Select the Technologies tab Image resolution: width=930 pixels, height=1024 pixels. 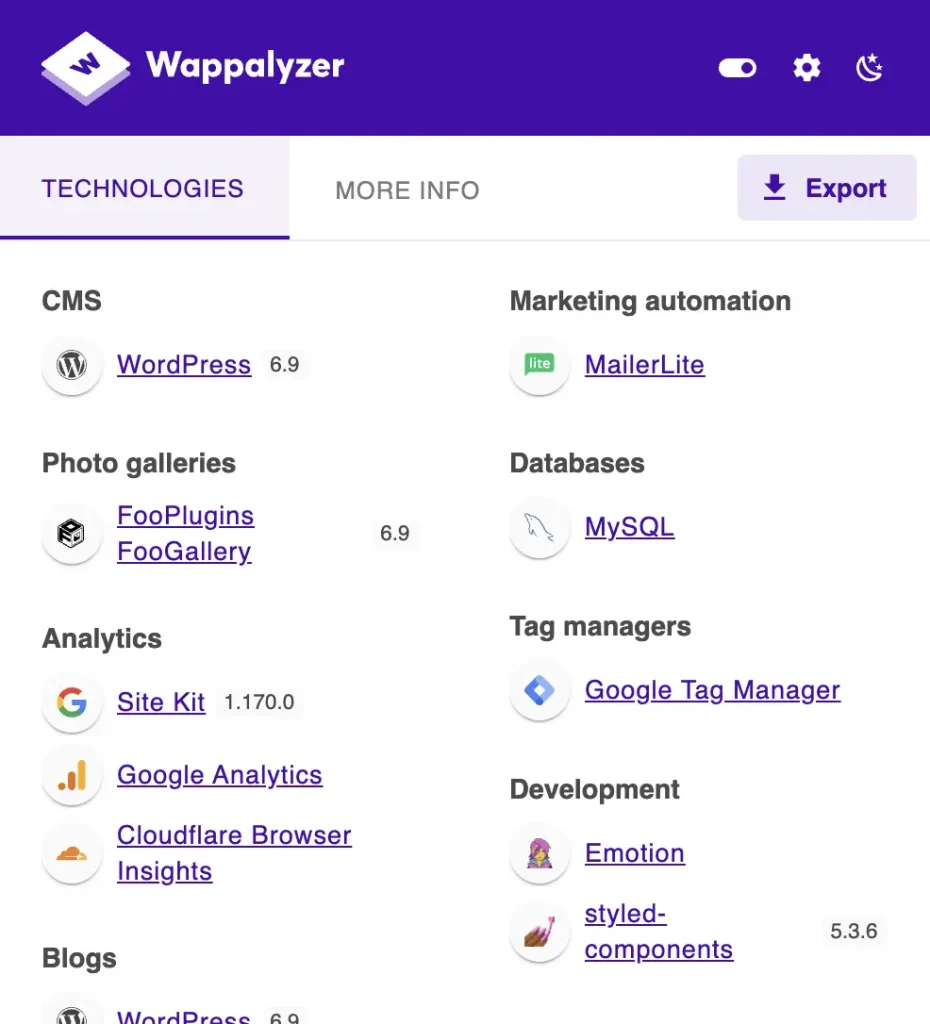point(143,189)
